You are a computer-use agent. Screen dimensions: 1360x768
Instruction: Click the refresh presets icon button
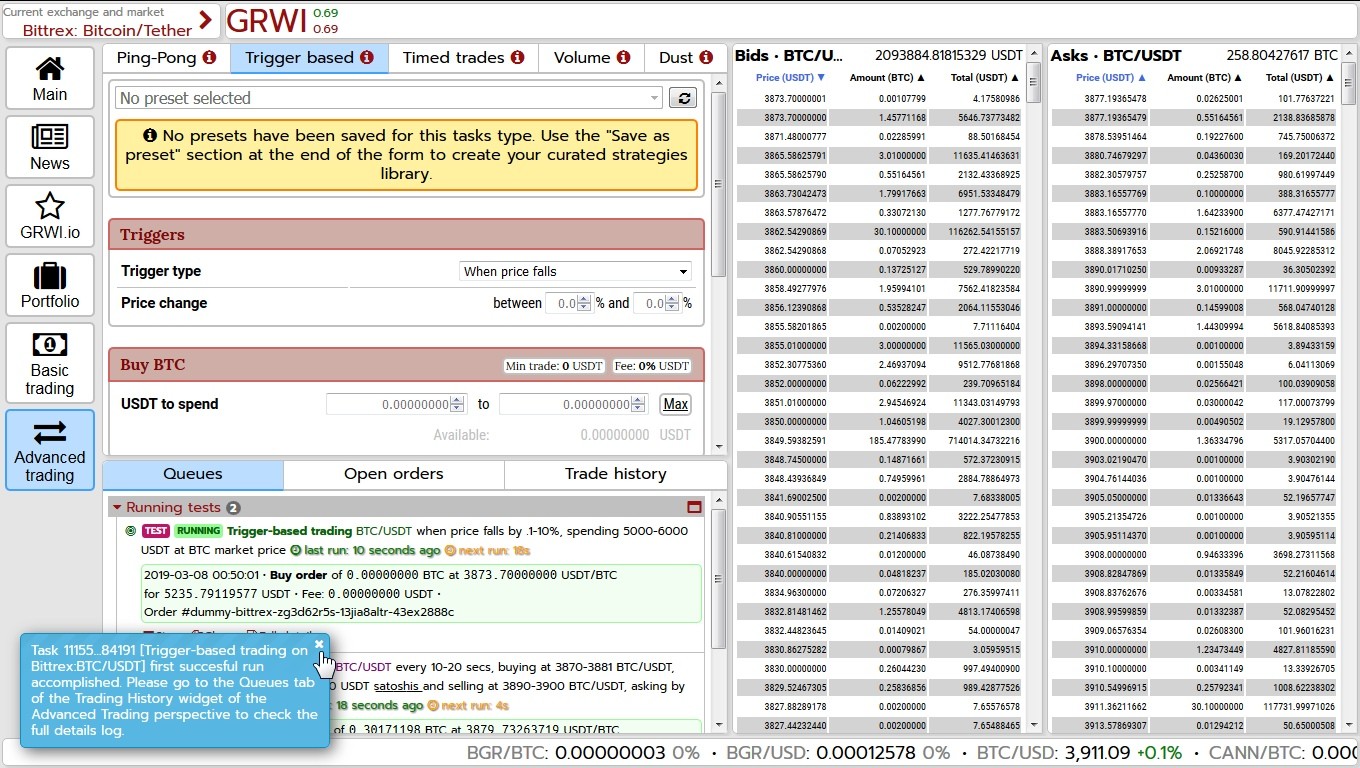tap(683, 98)
